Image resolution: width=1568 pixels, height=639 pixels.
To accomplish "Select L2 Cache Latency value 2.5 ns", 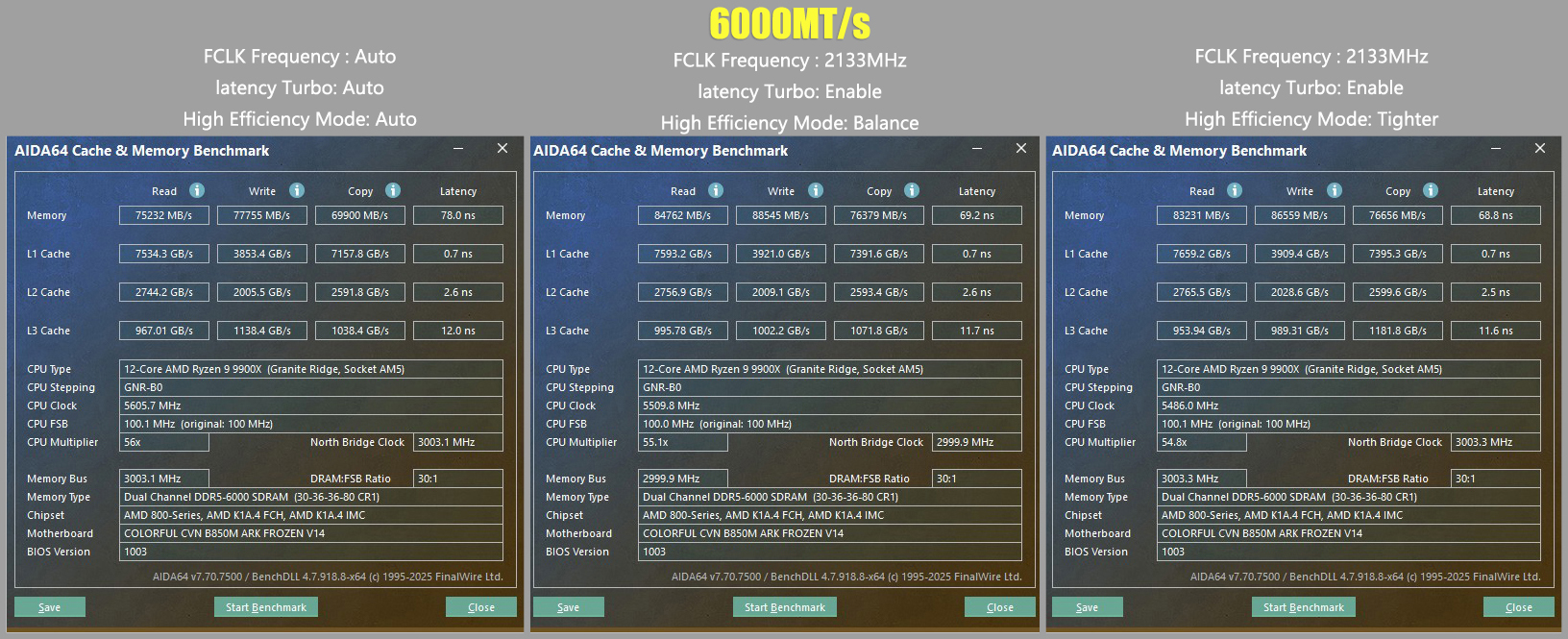I will pyautogui.click(x=1496, y=292).
